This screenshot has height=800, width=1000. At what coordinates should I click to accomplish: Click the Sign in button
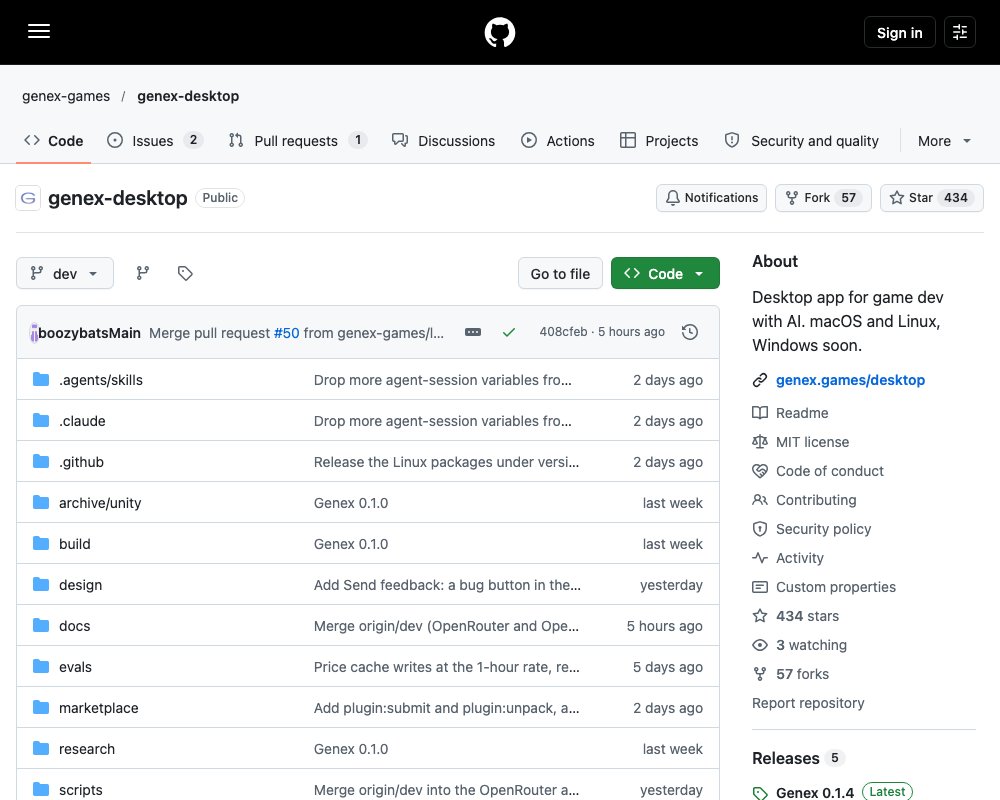[899, 32]
